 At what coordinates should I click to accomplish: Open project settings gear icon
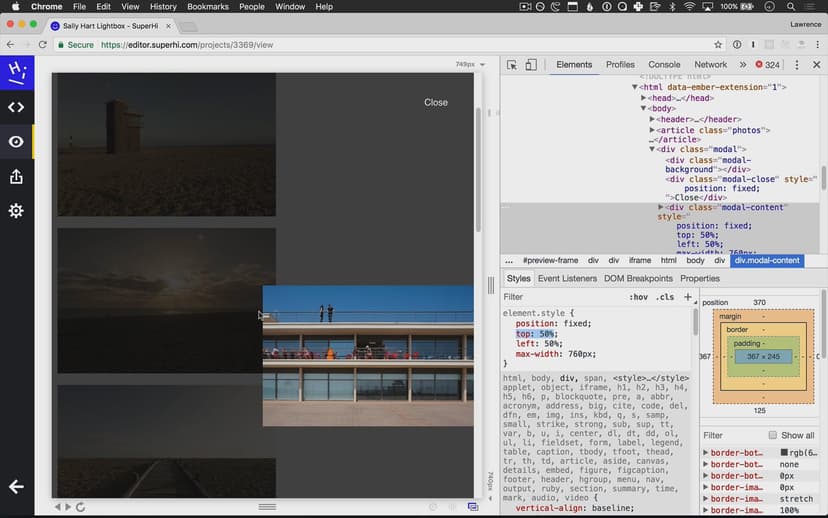16,211
